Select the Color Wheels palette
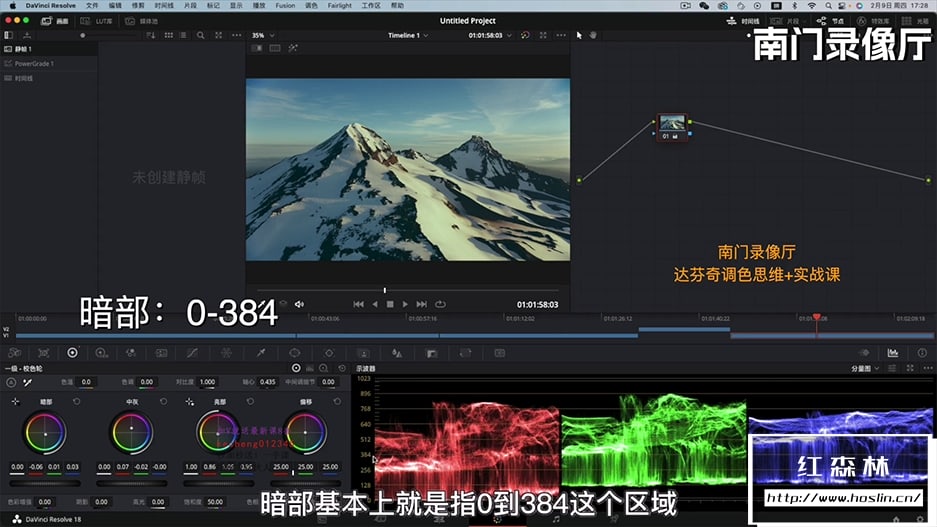 [x=72, y=353]
